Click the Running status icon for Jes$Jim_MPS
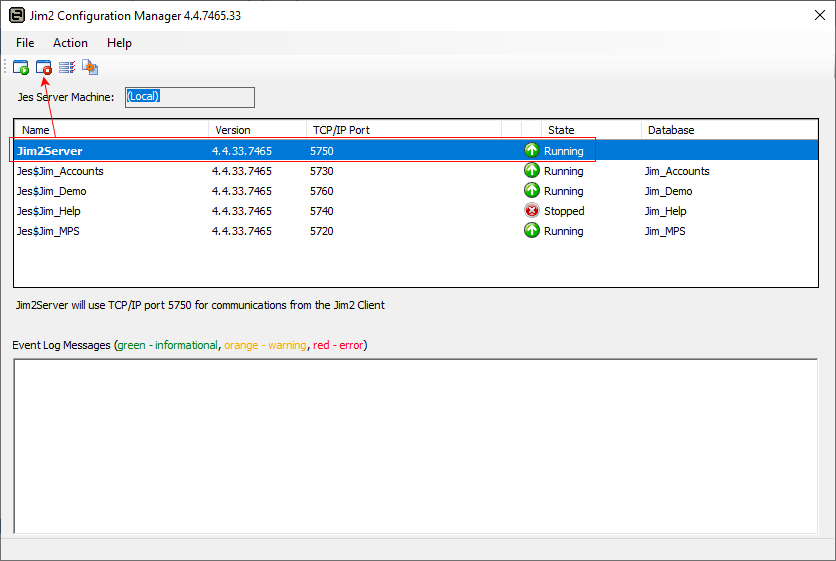Viewport: 836px width, 561px height. (x=532, y=231)
